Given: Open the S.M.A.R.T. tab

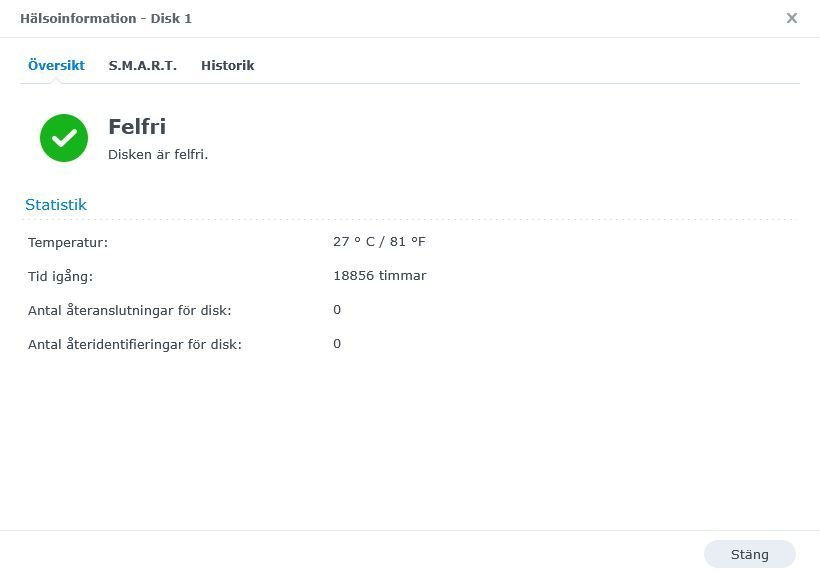Looking at the screenshot, I should [142, 65].
